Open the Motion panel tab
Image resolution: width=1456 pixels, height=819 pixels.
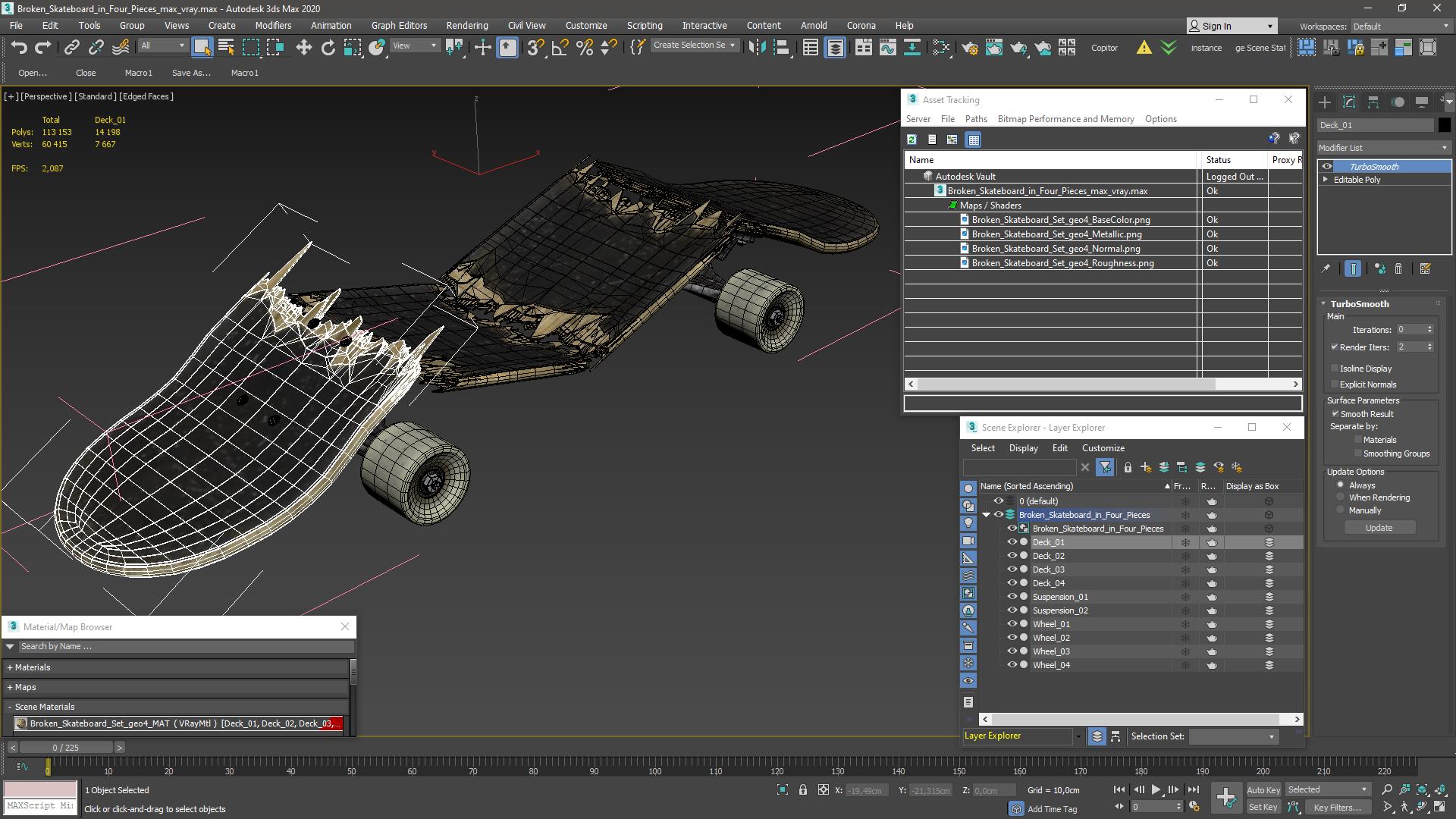point(1398,102)
